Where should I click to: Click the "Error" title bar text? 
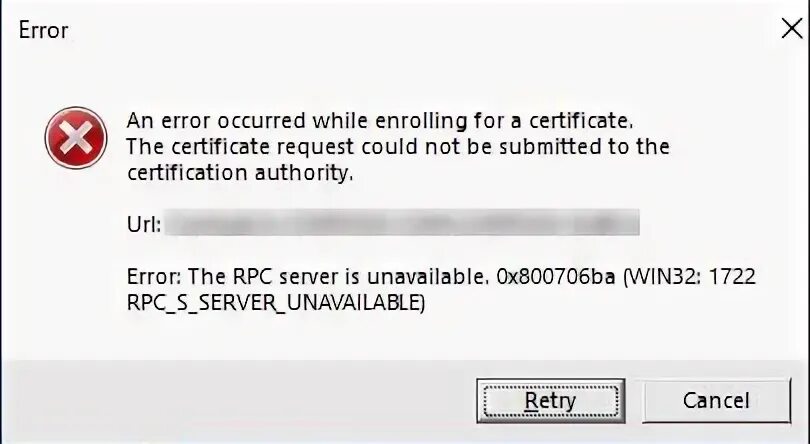point(43,30)
